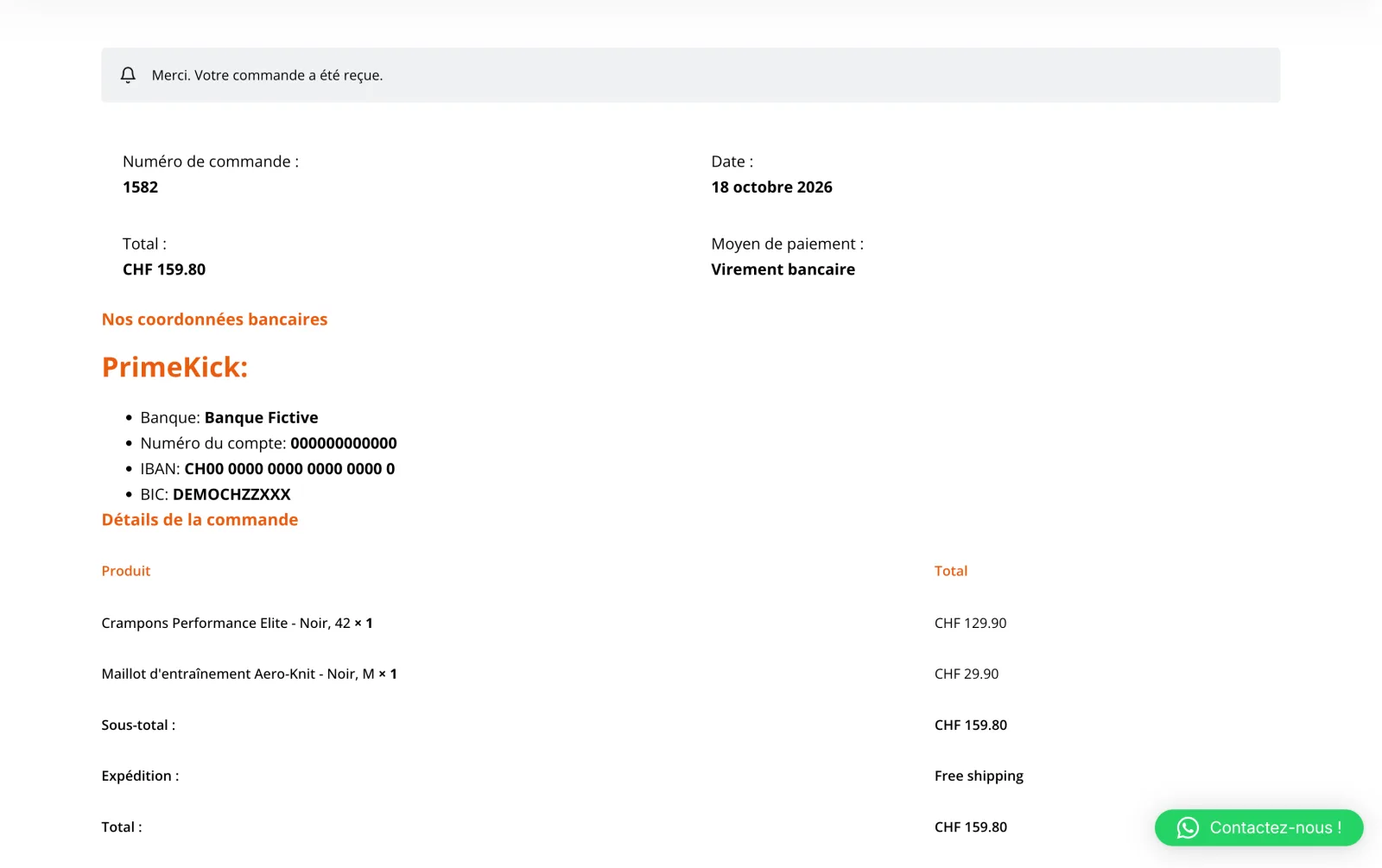The width and height of the screenshot is (1382, 868).
Task: Select order number 1582
Action: (x=140, y=187)
